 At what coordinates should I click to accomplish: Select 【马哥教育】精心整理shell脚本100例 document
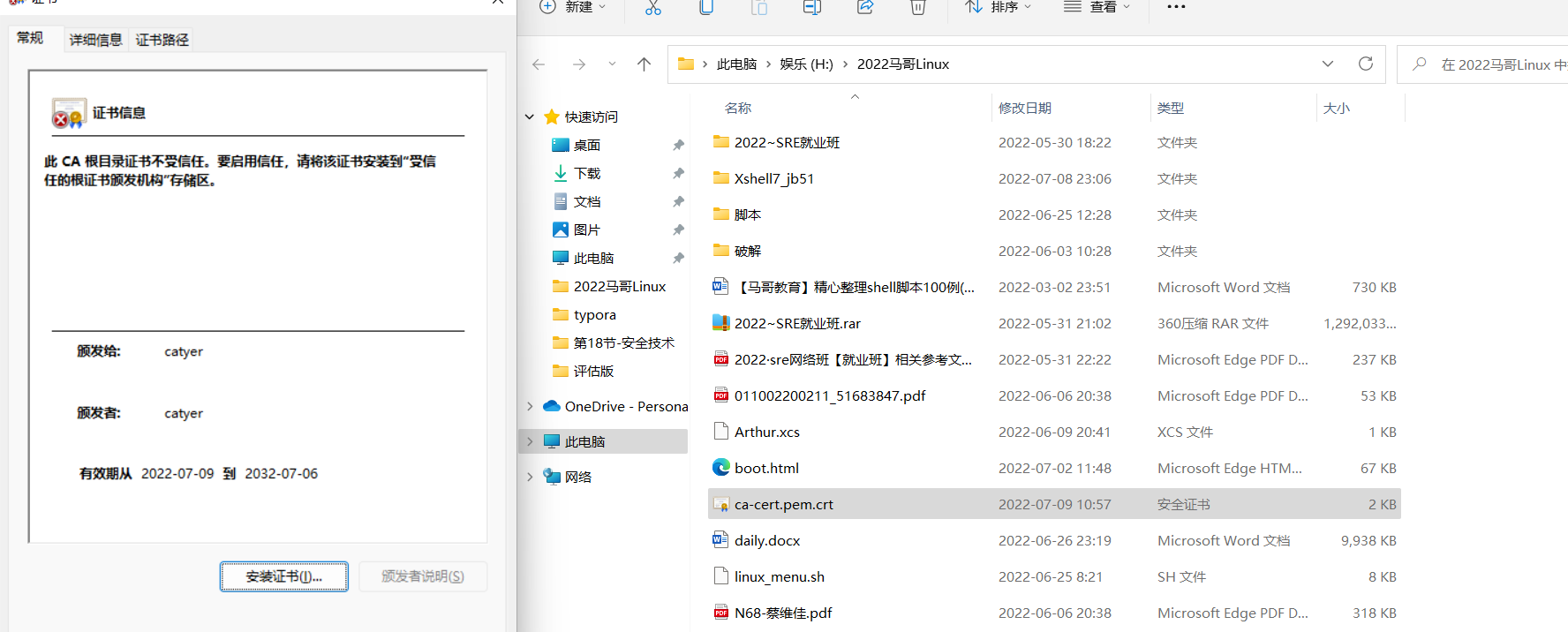click(1054, 287)
